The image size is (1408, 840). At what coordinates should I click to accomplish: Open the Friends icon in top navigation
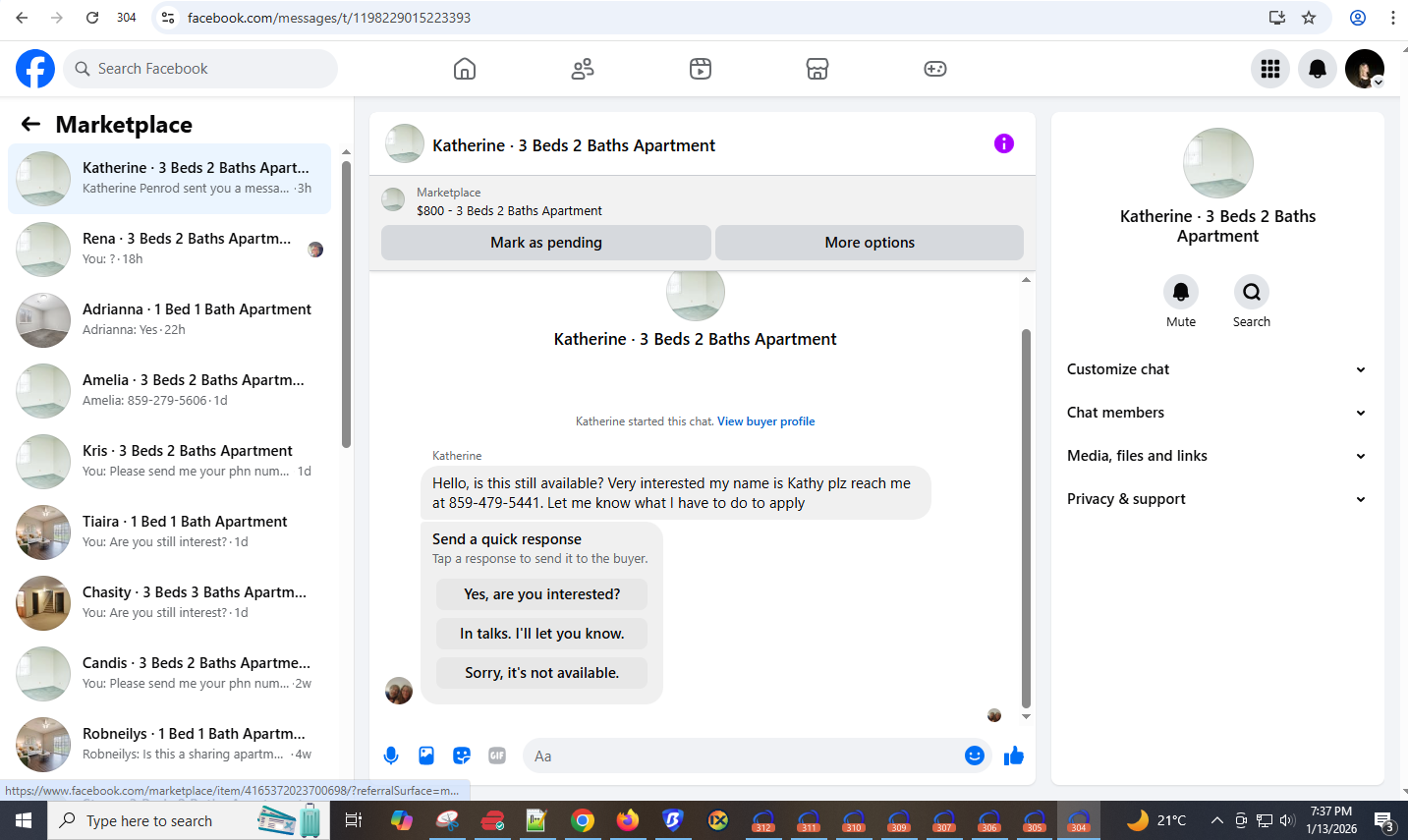click(583, 69)
